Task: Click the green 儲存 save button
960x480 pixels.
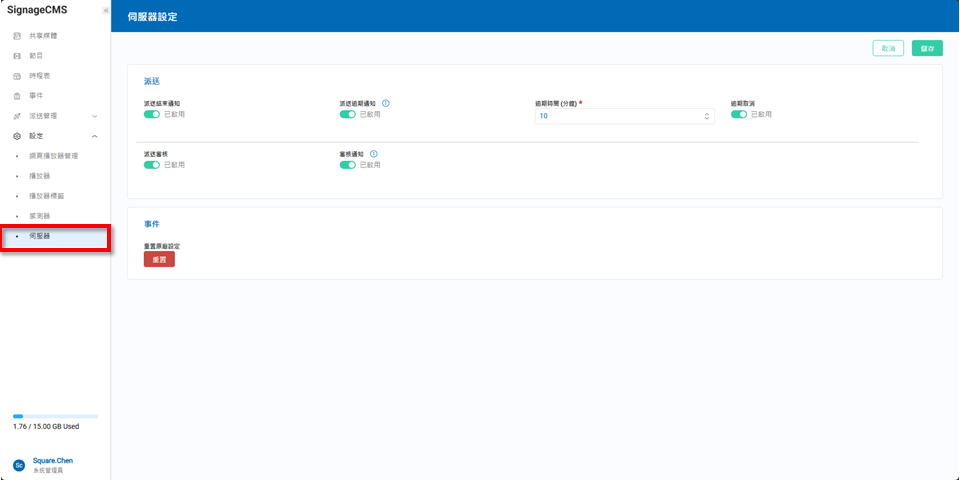Action: point(927,48)
